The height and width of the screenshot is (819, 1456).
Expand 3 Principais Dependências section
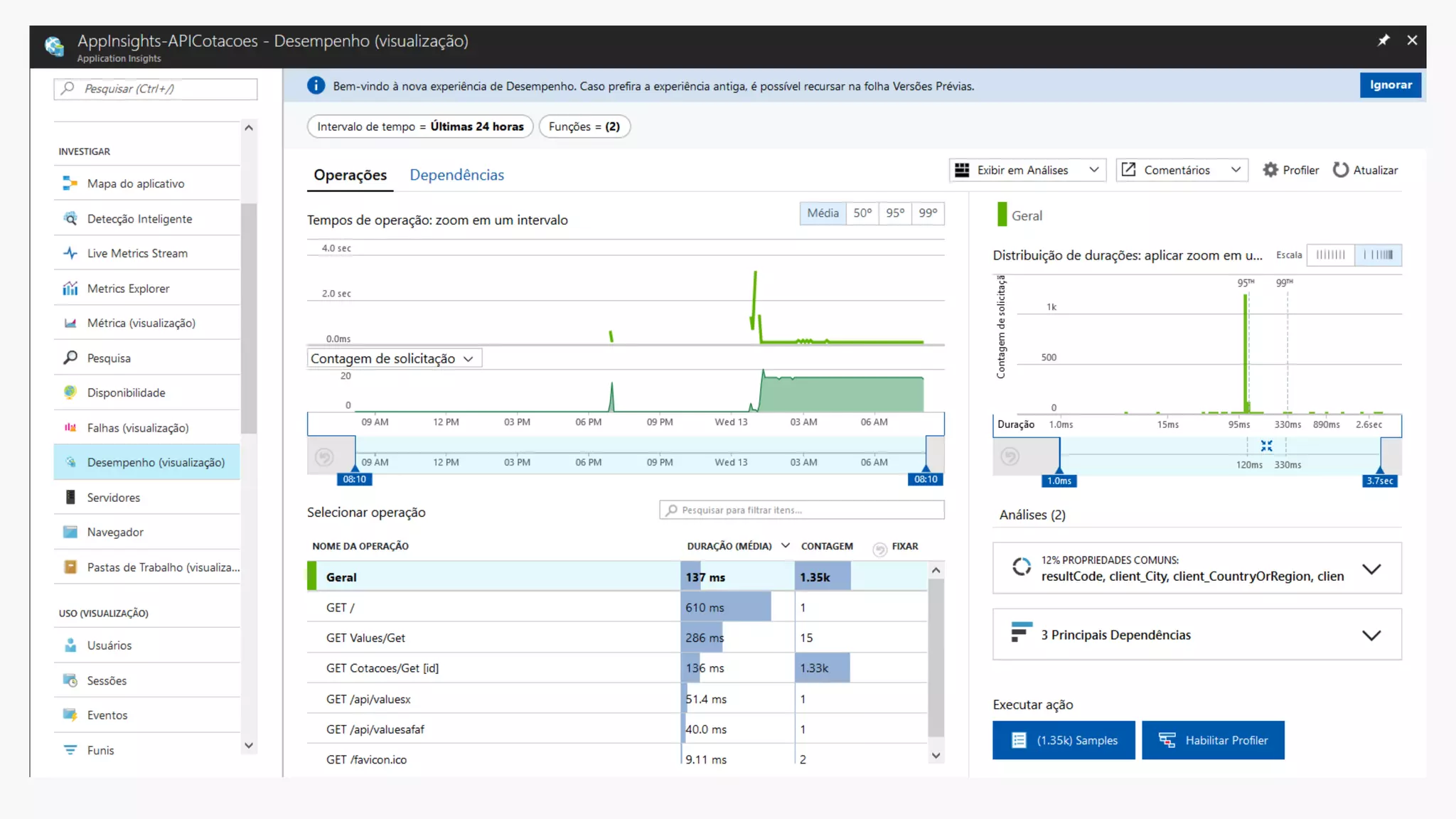pyautogui.click(x=1371, y=635)
